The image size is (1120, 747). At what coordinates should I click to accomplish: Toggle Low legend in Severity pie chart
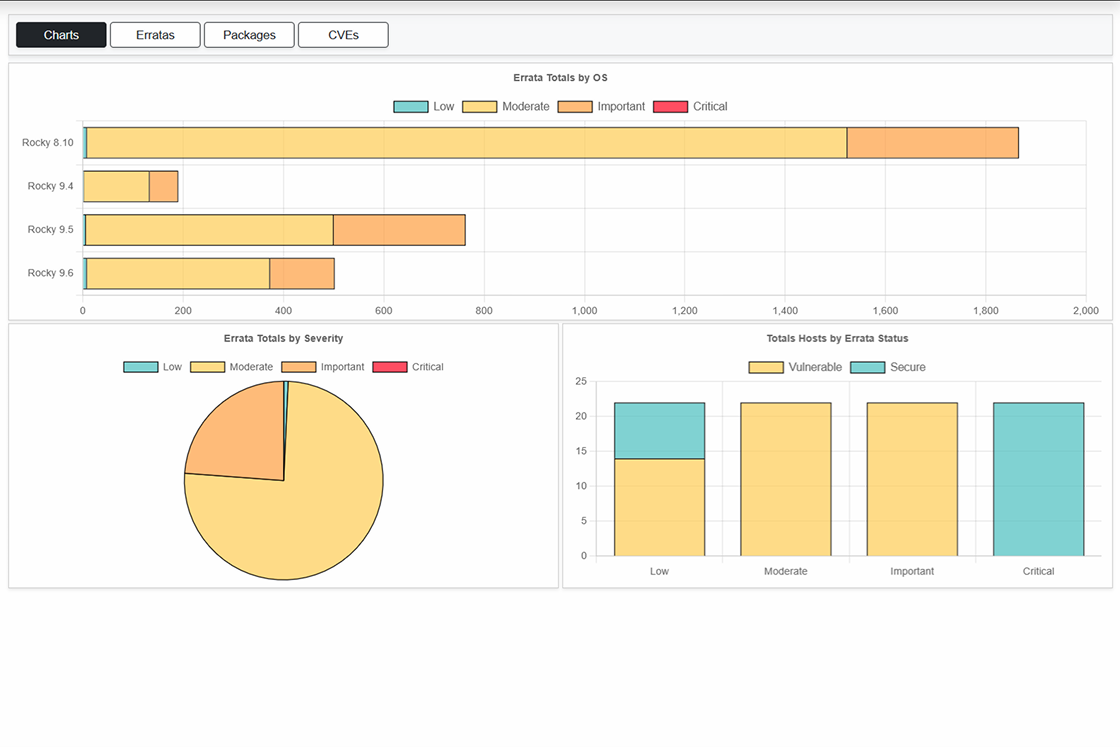(153, 367)
